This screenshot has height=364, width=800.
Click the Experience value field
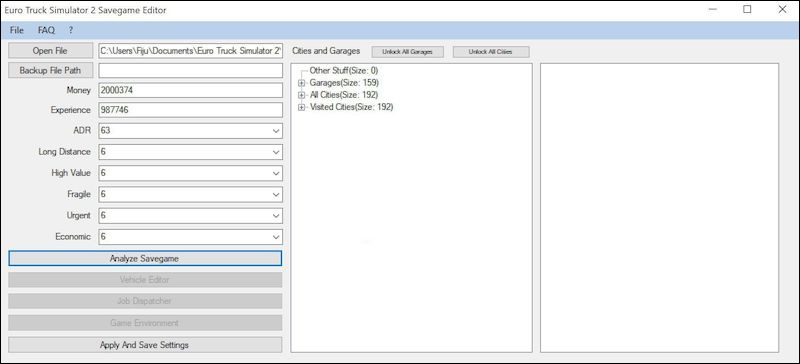click(x=190, y=110)
